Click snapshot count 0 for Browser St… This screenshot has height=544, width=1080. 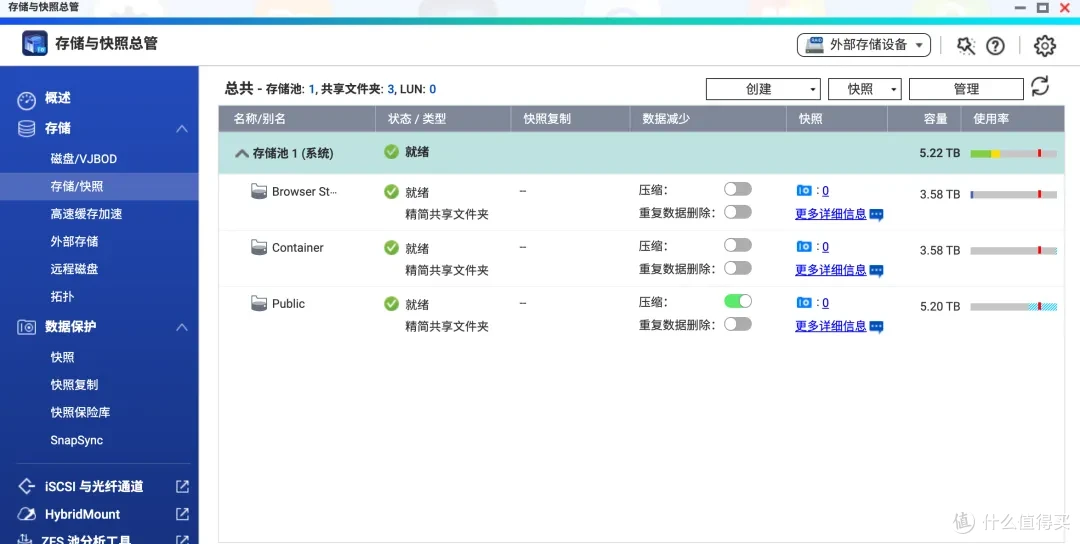[825, 191]
